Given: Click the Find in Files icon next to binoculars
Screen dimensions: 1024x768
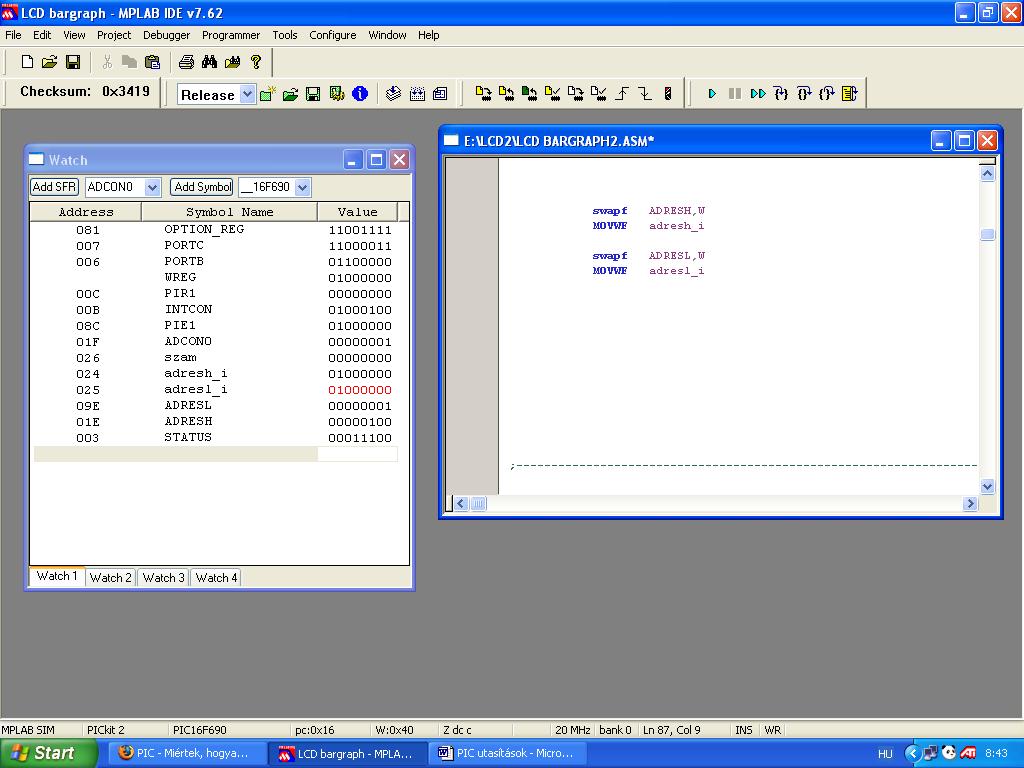Looking at the screenshot, I should (232, 61).
